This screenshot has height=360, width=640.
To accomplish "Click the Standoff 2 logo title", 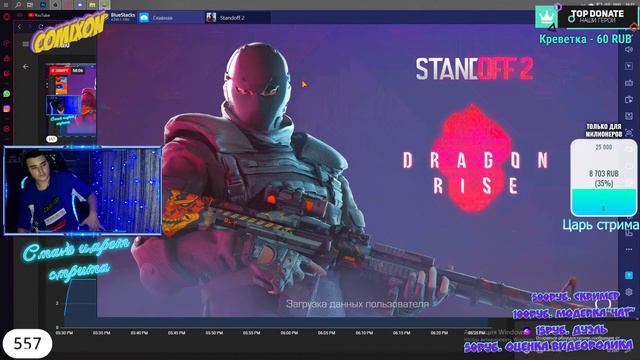I will coord(474,69).
